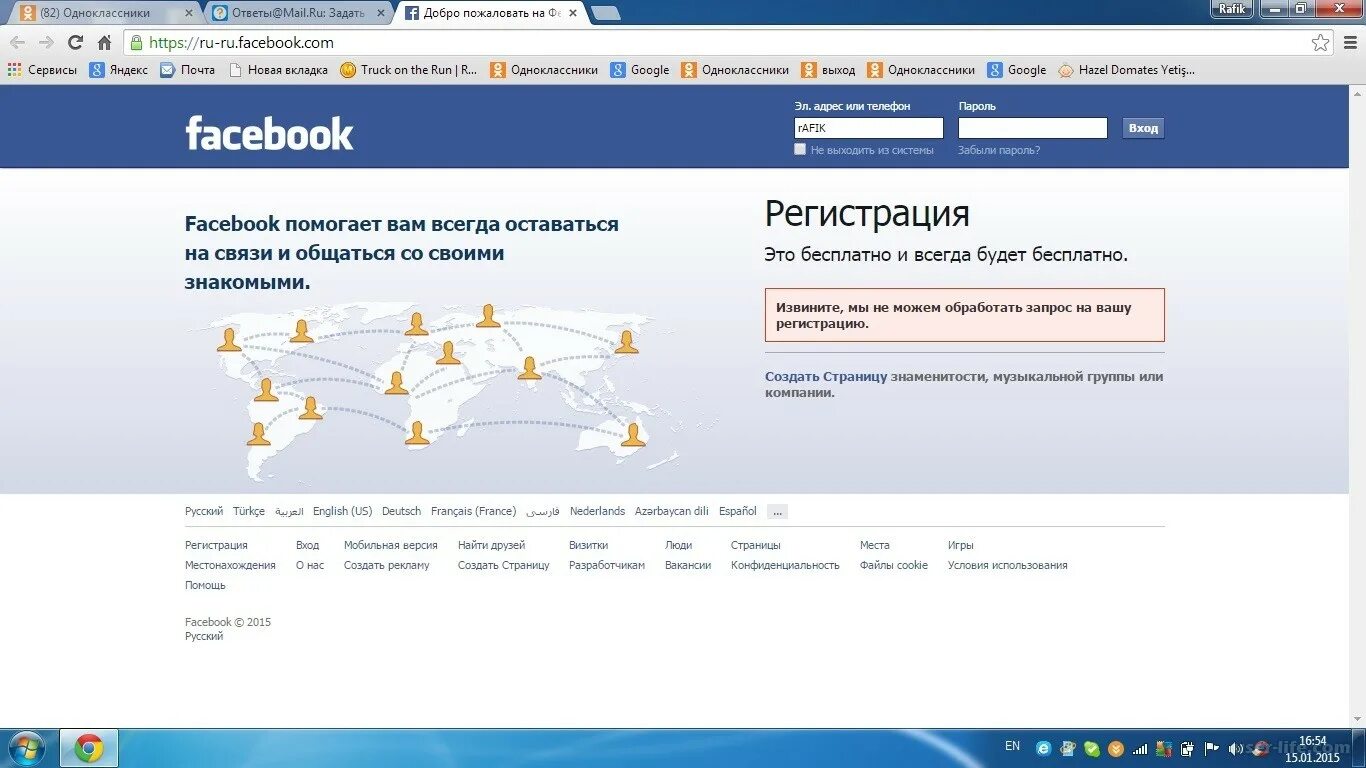The image size is (1366, 768).
Task: Open the Файлы cookie footer link
Action: pos(894,565)
